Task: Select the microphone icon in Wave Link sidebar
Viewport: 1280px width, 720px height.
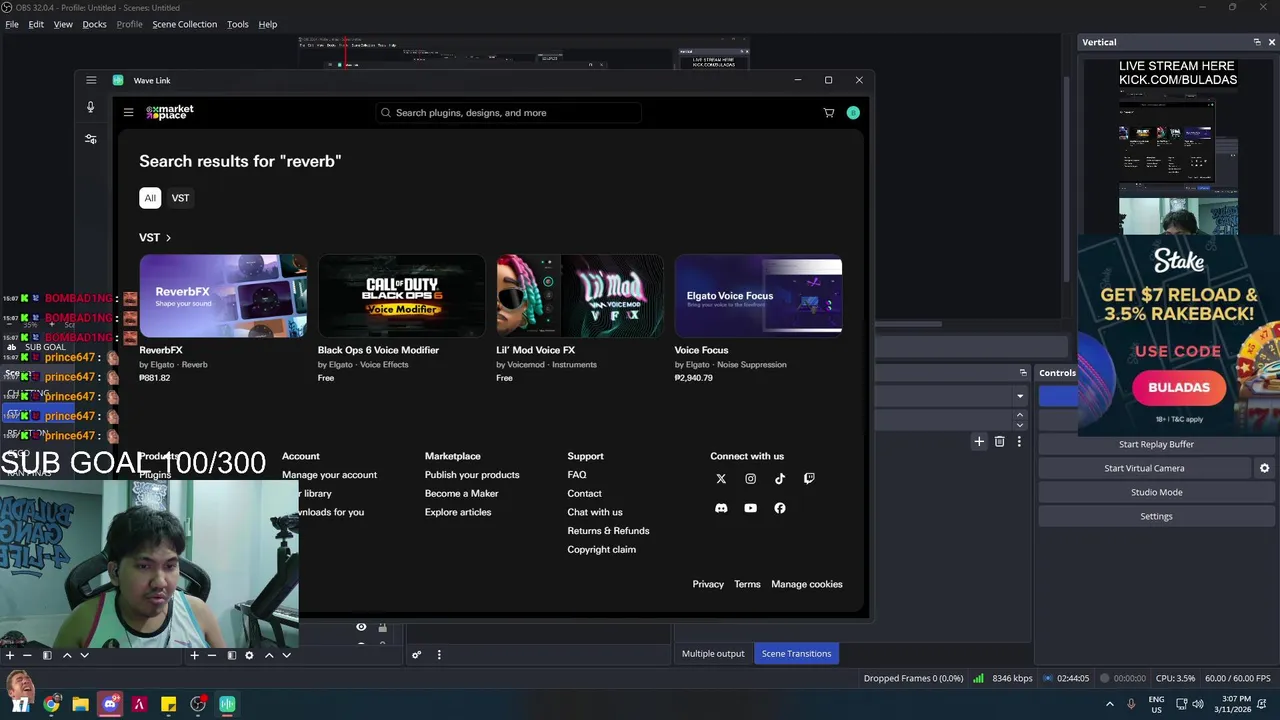Action: pyautogui.click(x=90, y=107)
